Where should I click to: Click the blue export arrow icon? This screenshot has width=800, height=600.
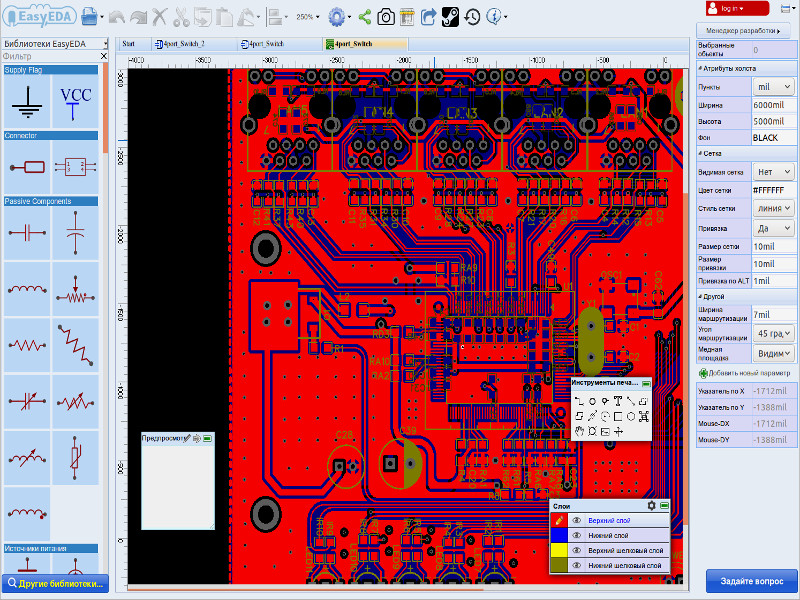coord(429,17)
